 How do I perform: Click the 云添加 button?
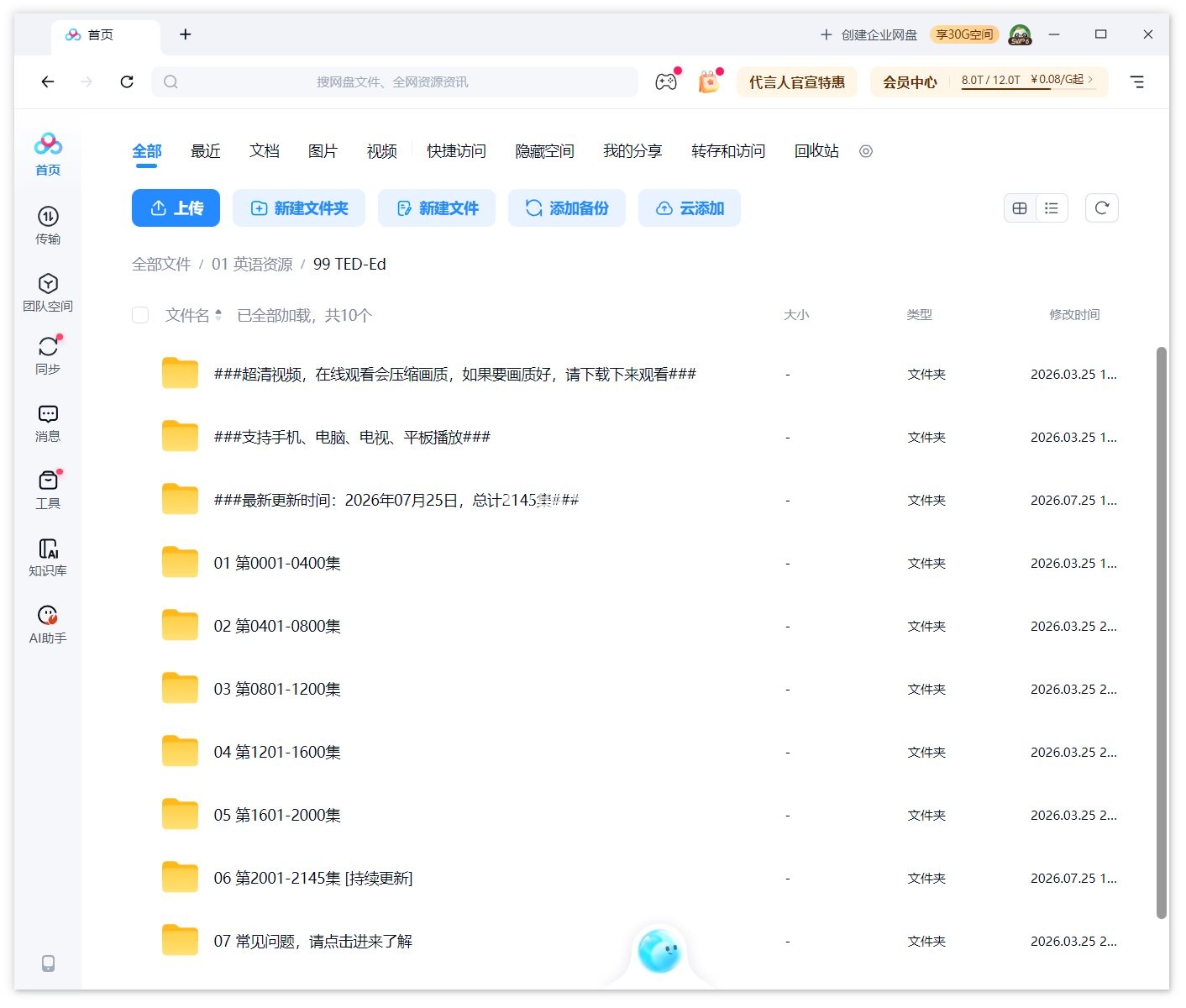(690, 208)
